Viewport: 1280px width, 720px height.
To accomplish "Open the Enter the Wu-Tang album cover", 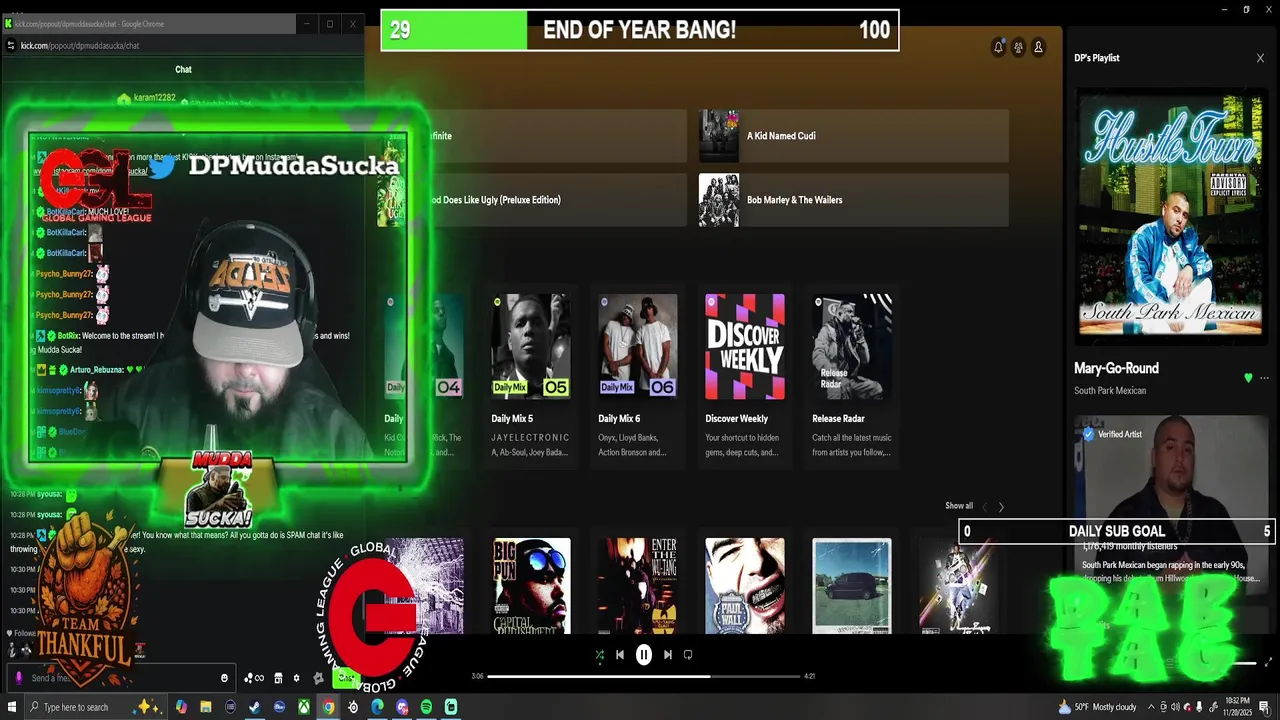I will coord(638,586).
